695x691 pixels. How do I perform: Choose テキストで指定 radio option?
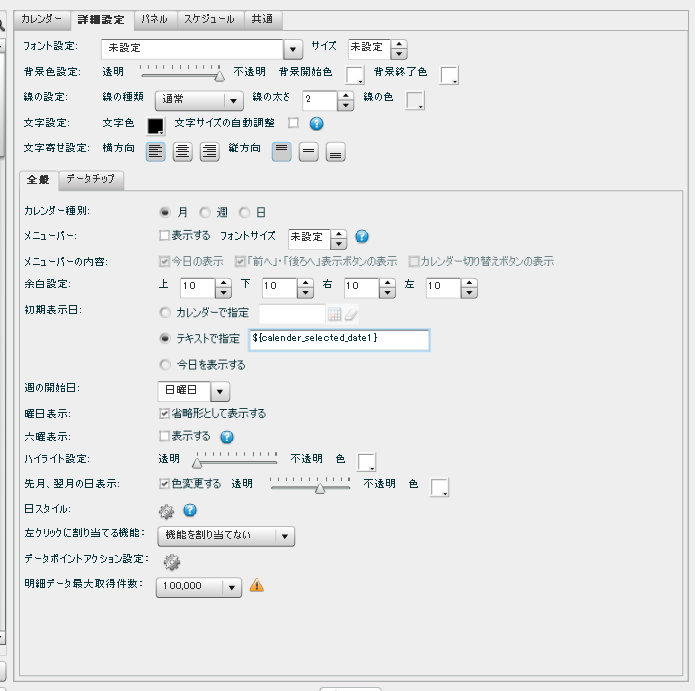tap(165, 339)
